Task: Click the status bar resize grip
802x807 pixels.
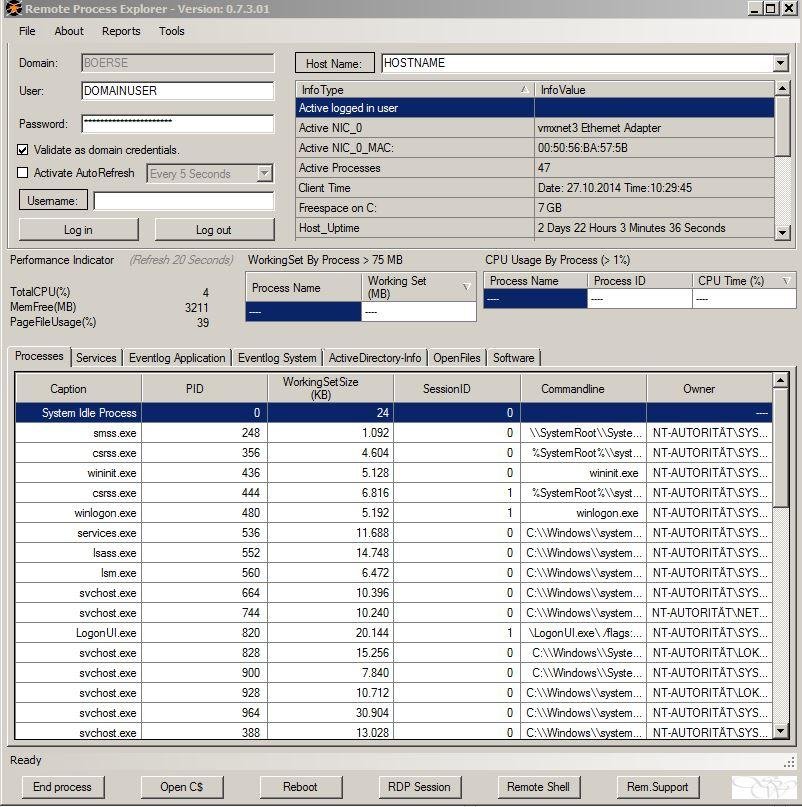Action: [789, 762]
